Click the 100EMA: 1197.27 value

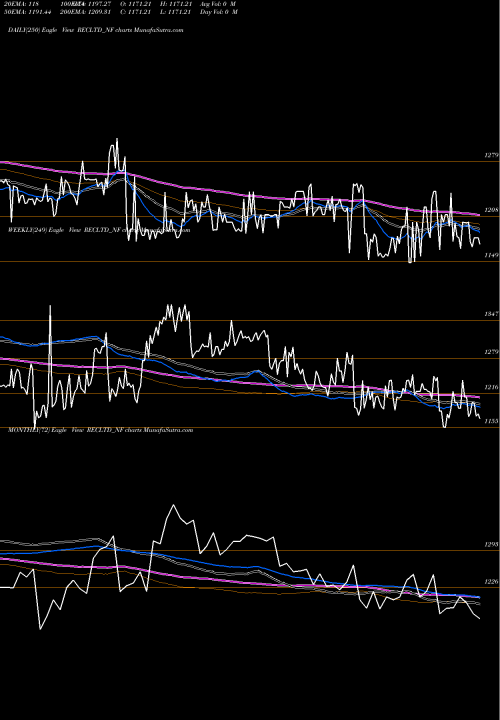(x=85, y=4)
